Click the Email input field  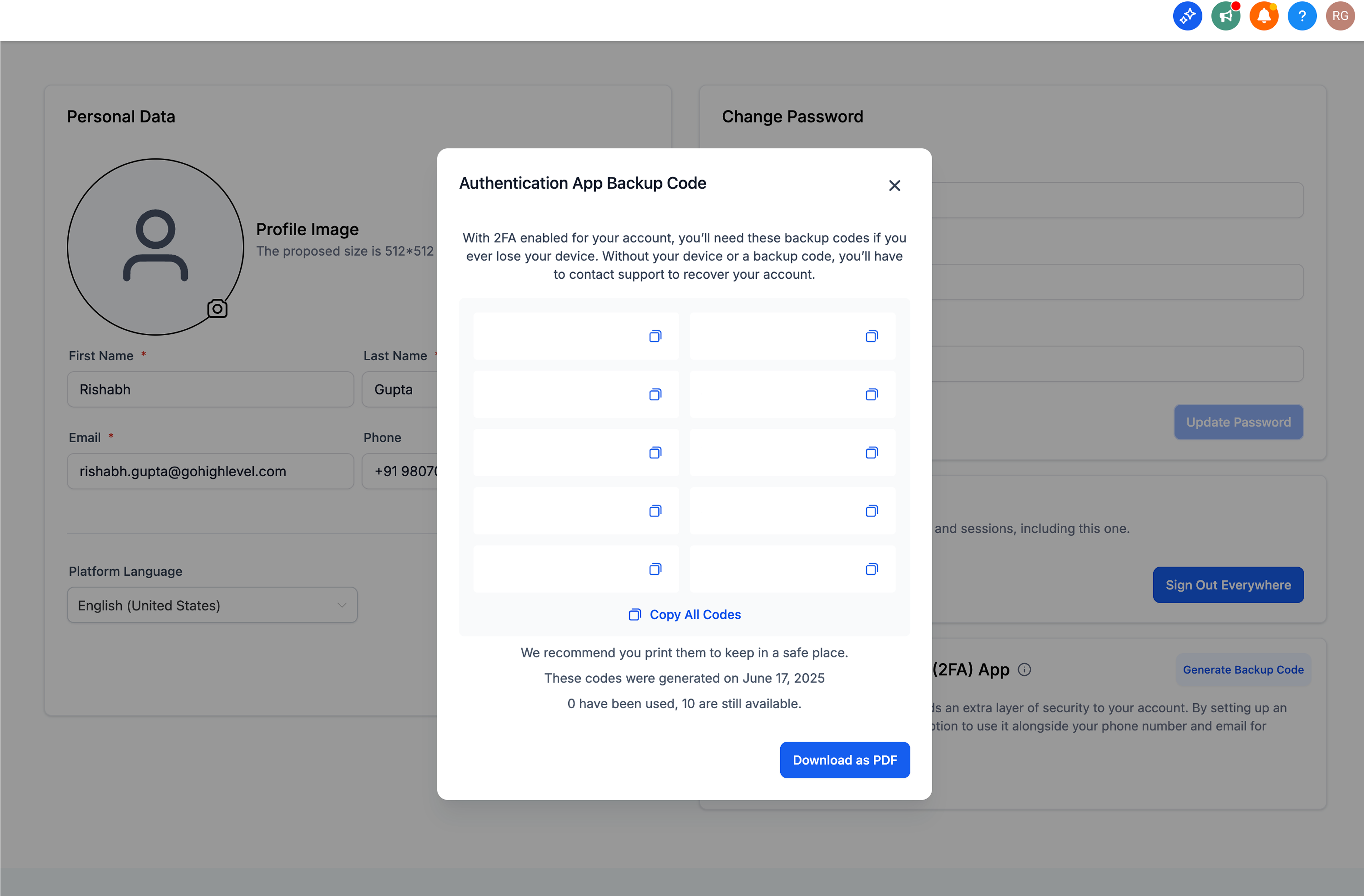[x=210, y=471]
